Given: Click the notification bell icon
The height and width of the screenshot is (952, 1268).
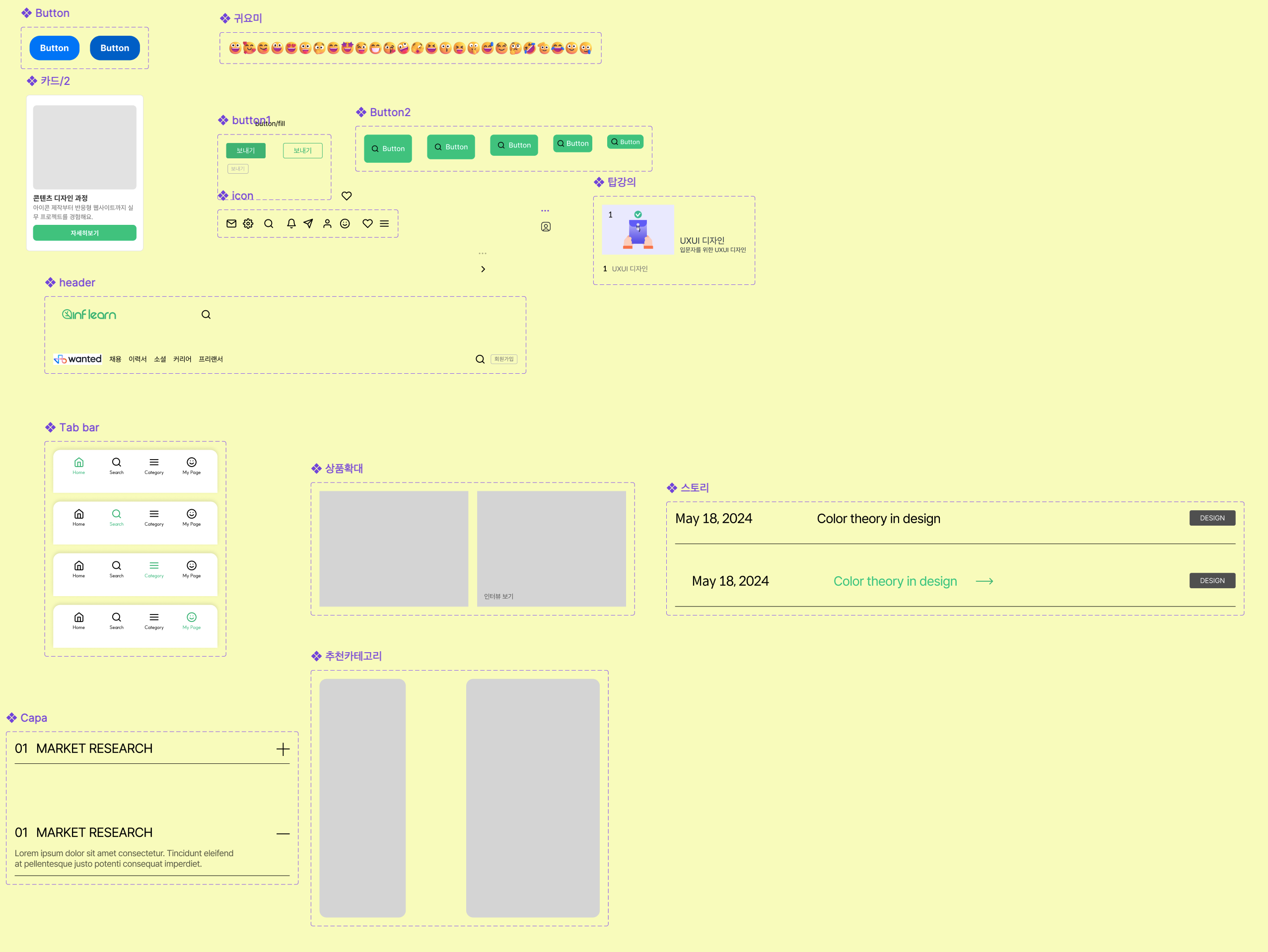Looking at the screenshot, I should 291,223.
